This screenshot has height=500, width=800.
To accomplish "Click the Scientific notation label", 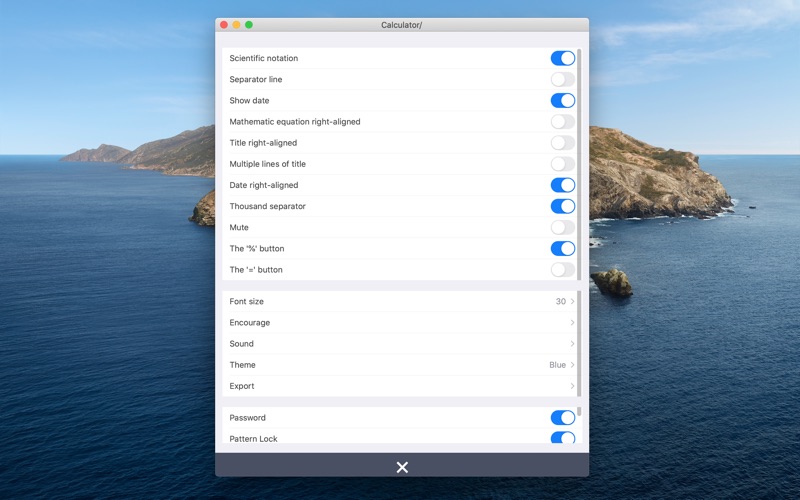I will 264,58.
